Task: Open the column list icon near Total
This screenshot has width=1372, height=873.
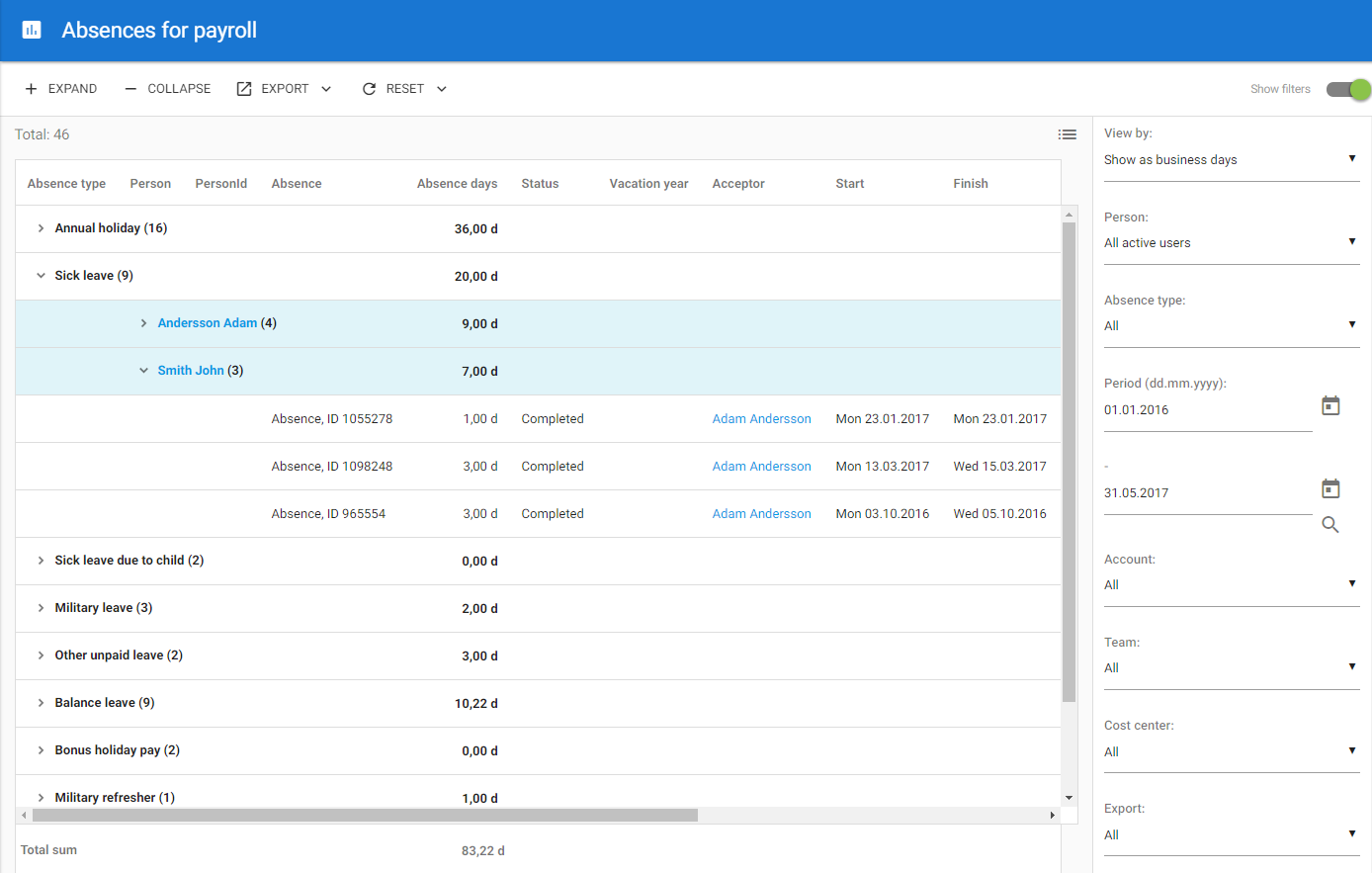Action: click(1068, 134)
